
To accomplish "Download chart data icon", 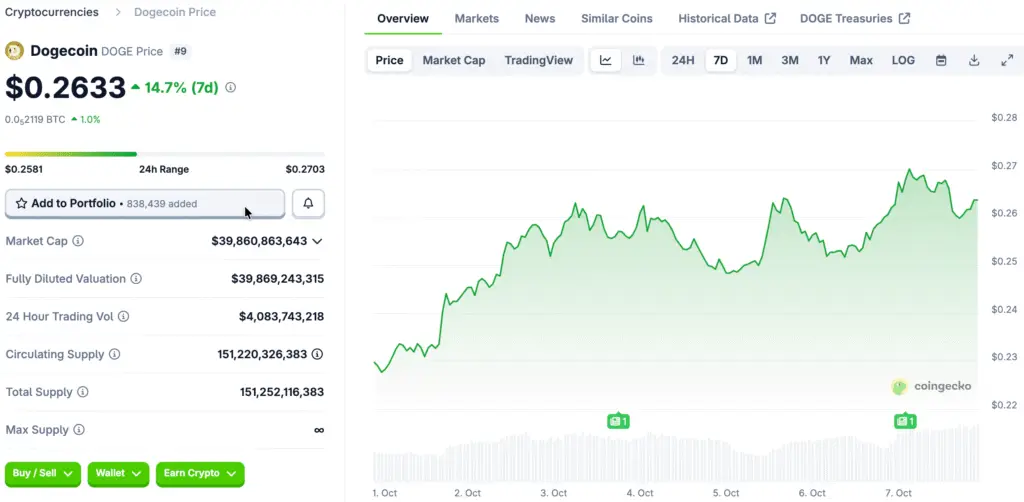I will click(x=974, y=60).
